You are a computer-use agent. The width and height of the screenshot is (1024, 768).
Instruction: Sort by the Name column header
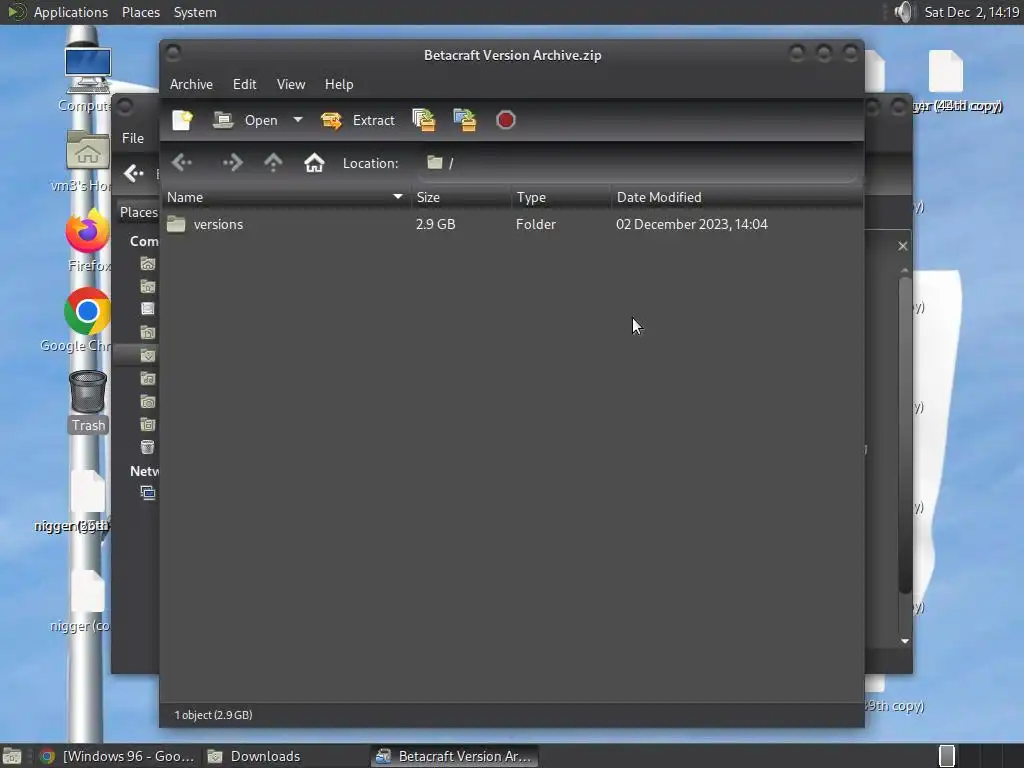(x=286, y=197)
